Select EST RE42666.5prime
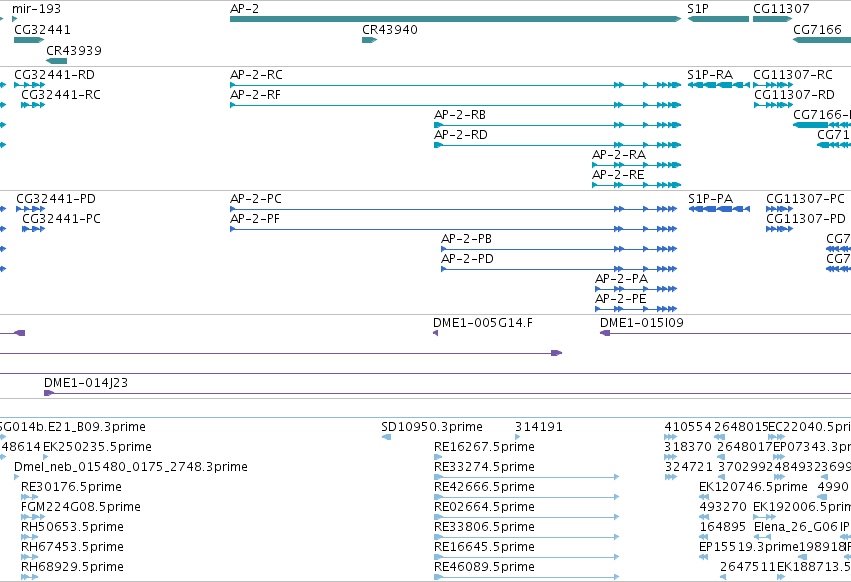 tap(526, 497)
